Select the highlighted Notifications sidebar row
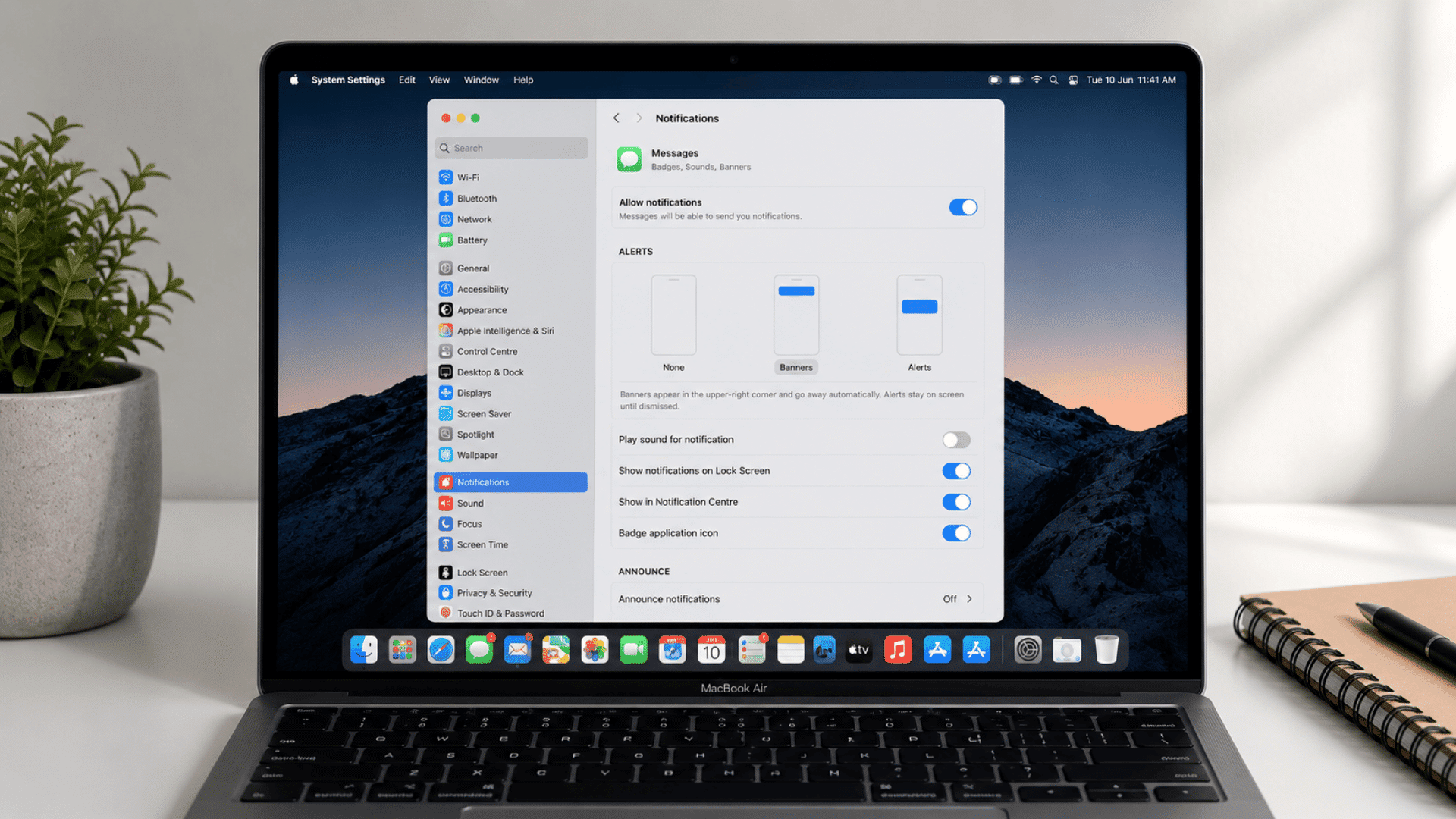The width and height of the screenshot is (1456, 819). tap(510, 482)
